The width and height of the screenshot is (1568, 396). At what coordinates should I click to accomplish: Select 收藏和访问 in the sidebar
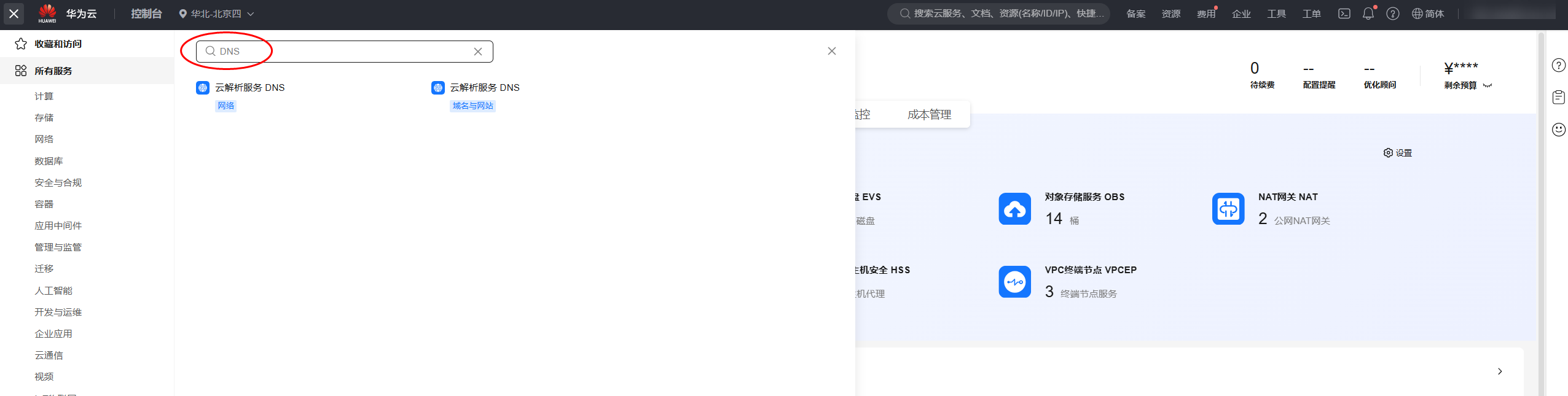pos(58,44)
